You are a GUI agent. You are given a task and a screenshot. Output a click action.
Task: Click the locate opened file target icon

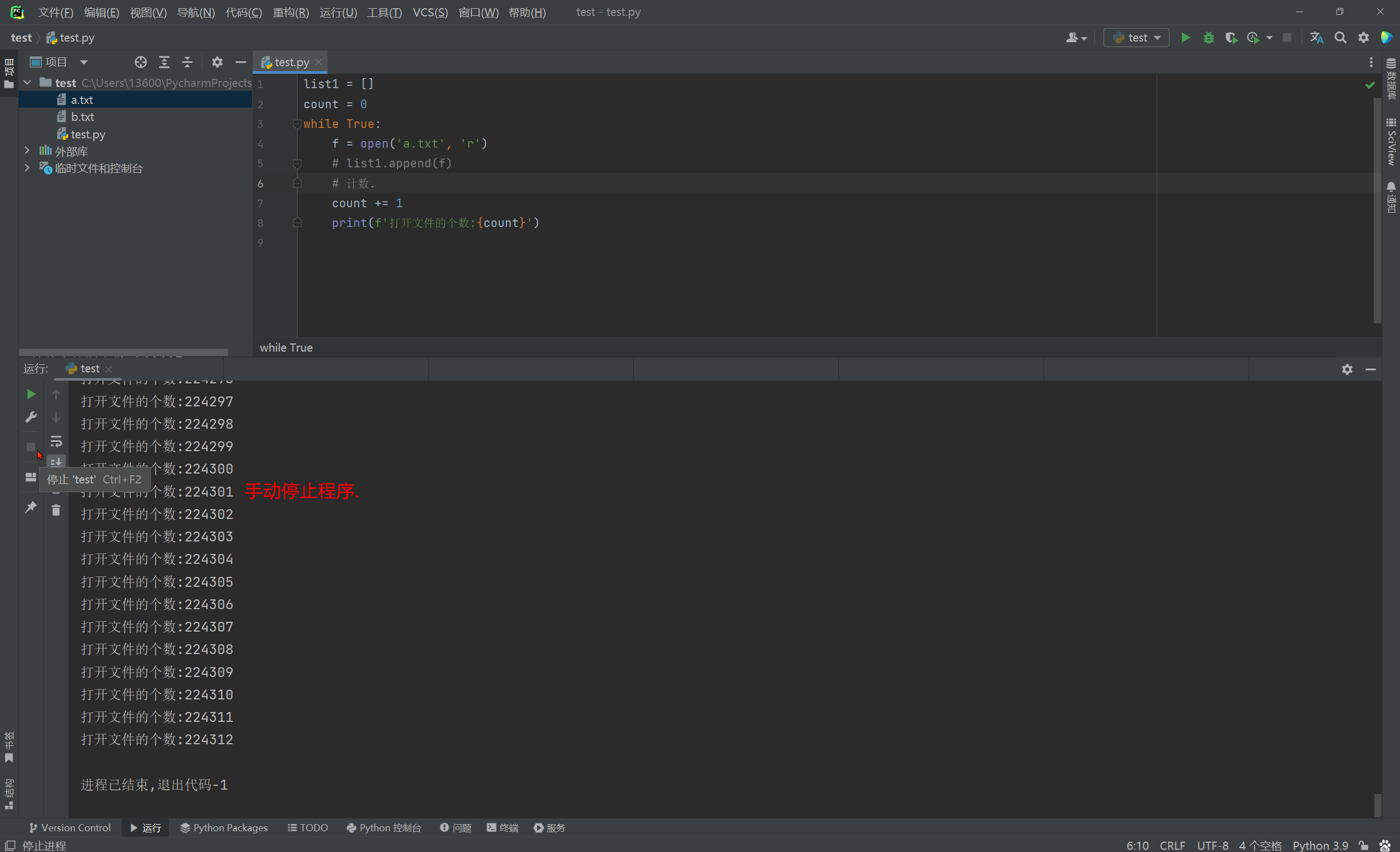click(141, 62)
